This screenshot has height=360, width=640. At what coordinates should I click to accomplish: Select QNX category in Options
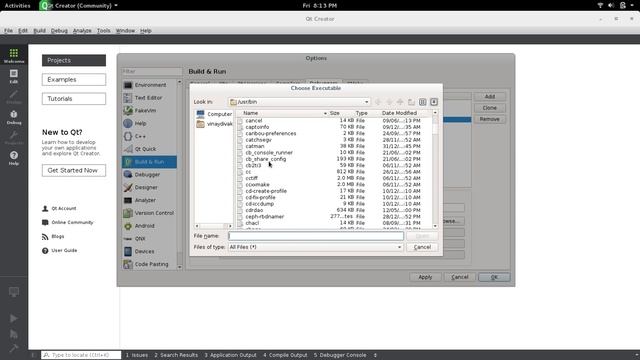click(149, 238)
